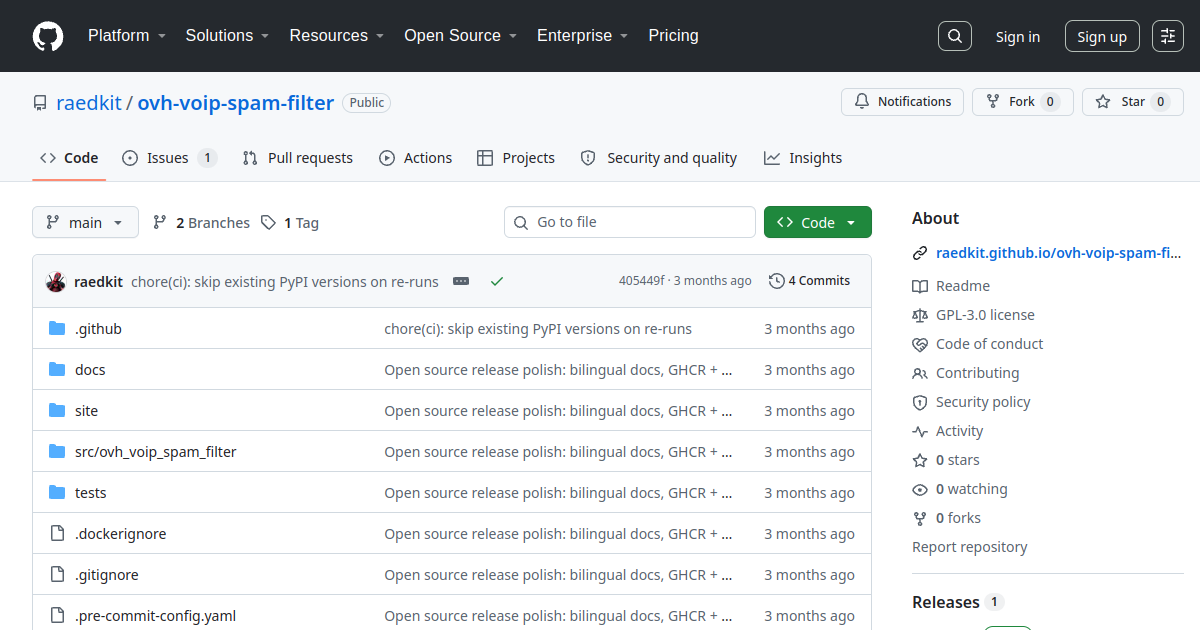Open the Actions tab
The width and height of the screenshot is (1200, 630).
click(x=415, y=158)
